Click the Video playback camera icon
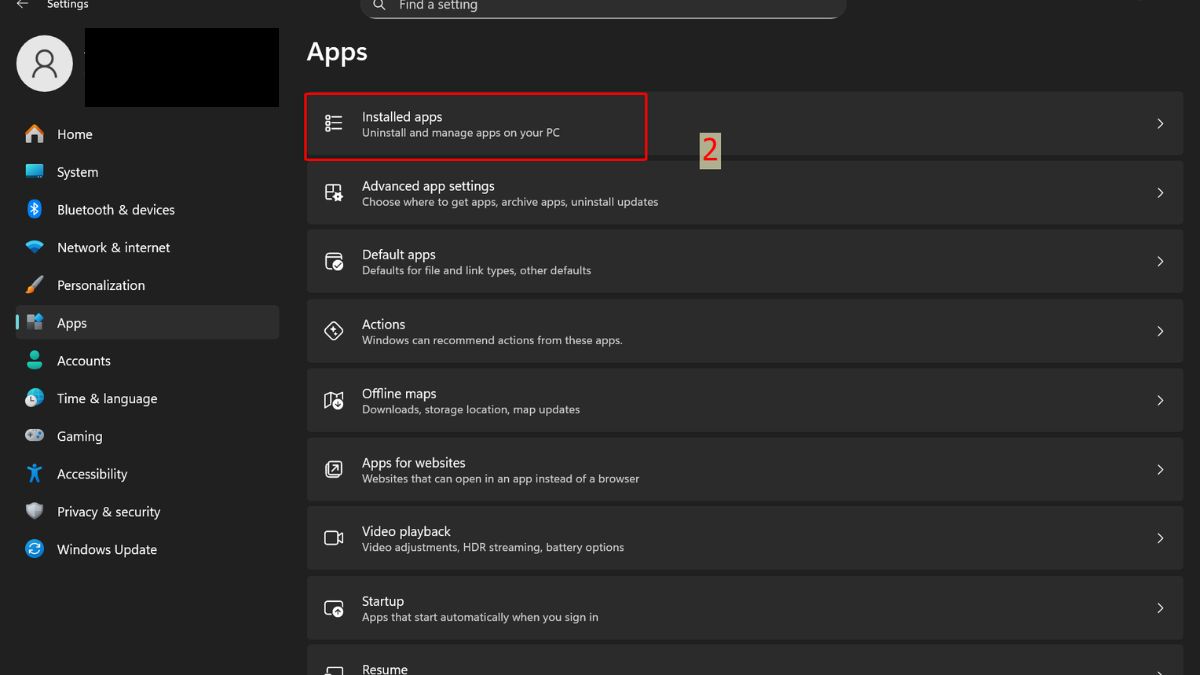This screenshot has height=675, width=1200. [x=334, y=538]
